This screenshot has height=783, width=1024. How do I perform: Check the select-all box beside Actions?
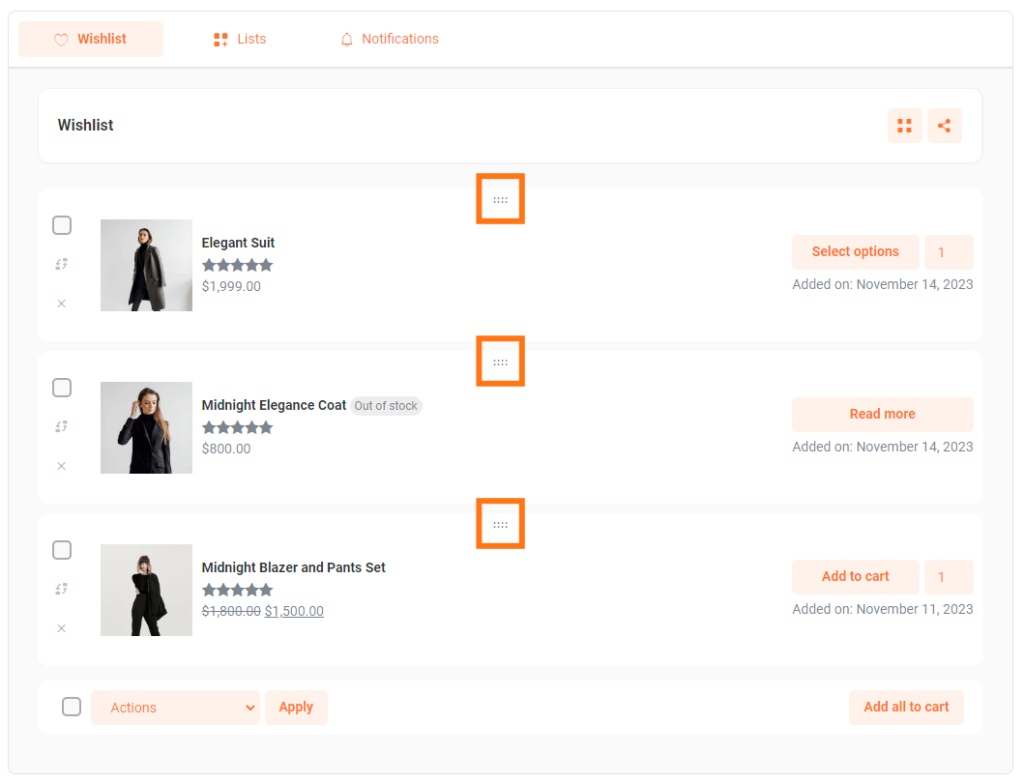pyautogui.click(x=71, y=707)
